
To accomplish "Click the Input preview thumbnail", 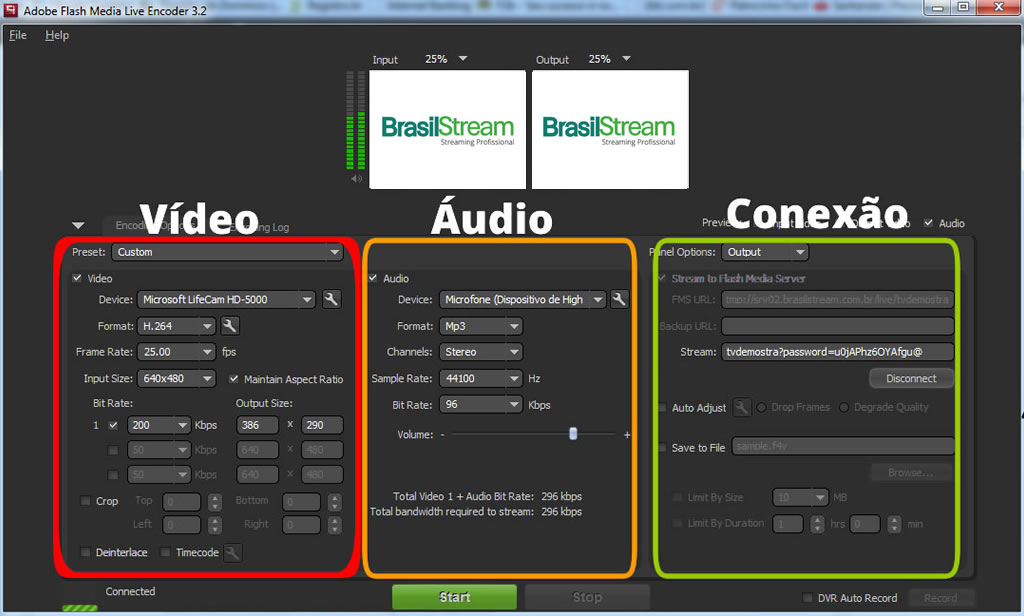I will pyautogui.click(x=447, y=129).
